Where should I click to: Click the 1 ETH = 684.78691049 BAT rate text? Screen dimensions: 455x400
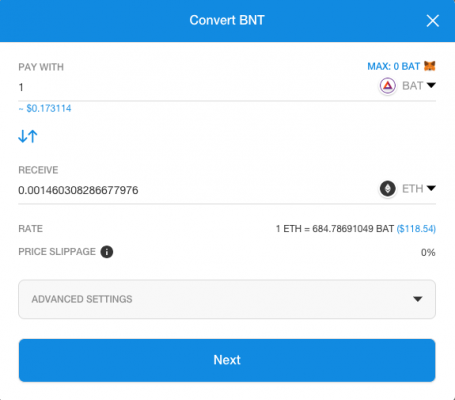(x=335, y=229)
